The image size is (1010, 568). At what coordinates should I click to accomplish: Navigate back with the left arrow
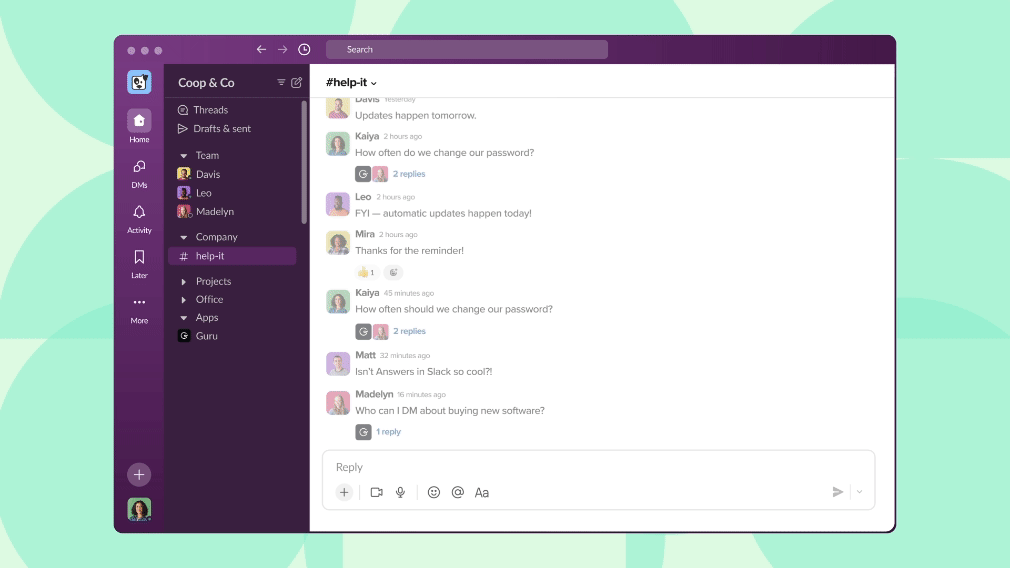(261, 50)
